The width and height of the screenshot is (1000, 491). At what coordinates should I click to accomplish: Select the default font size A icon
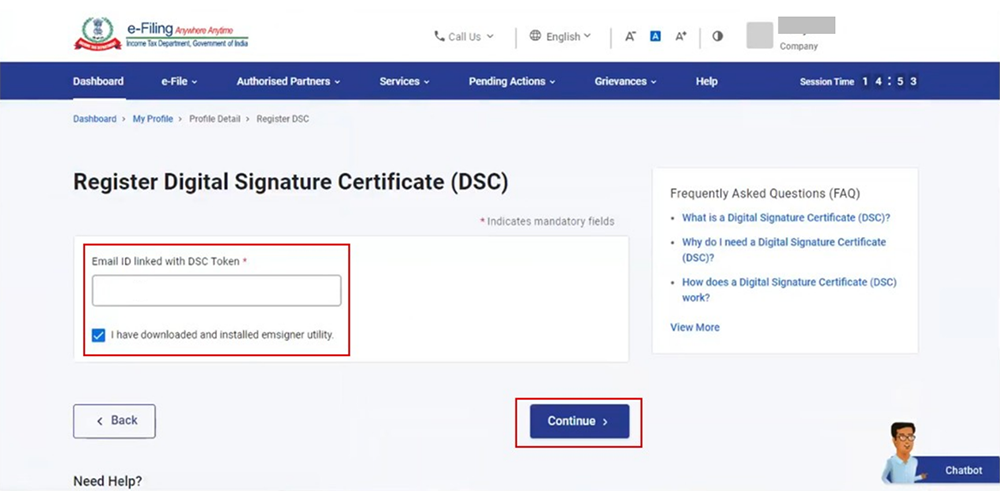(655, 36)
